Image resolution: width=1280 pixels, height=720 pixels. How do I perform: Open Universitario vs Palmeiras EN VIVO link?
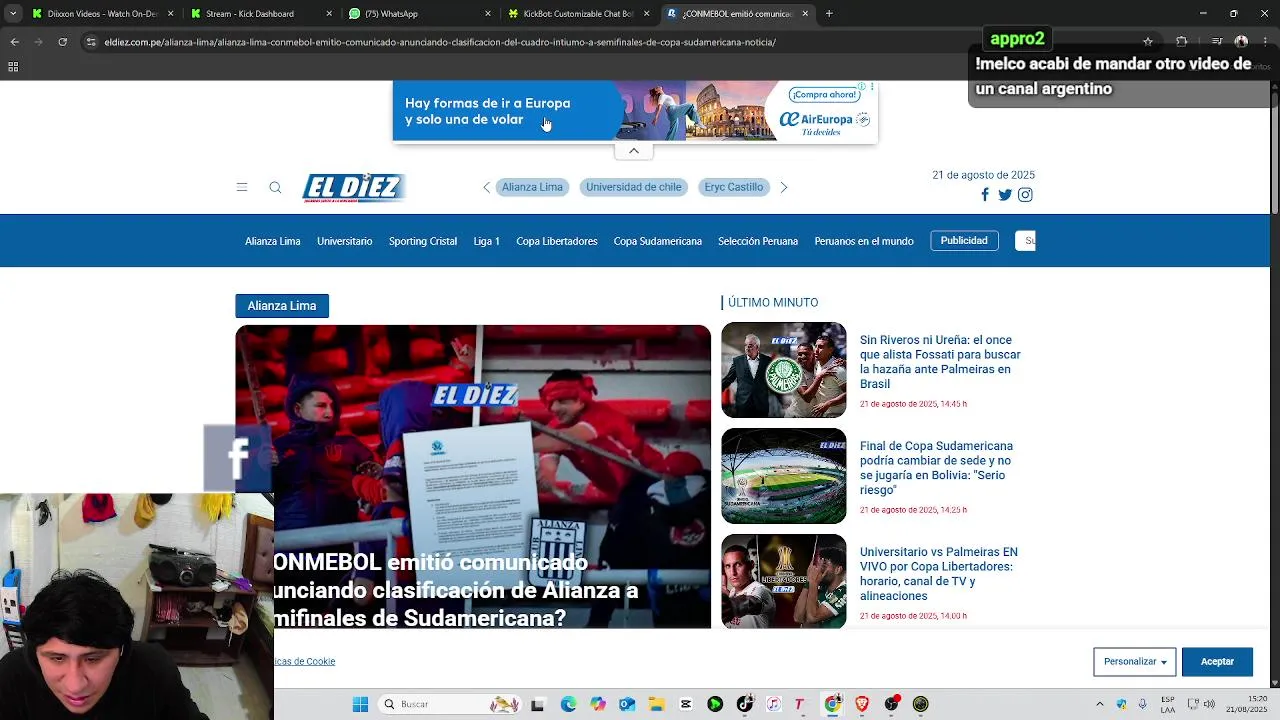939,574
